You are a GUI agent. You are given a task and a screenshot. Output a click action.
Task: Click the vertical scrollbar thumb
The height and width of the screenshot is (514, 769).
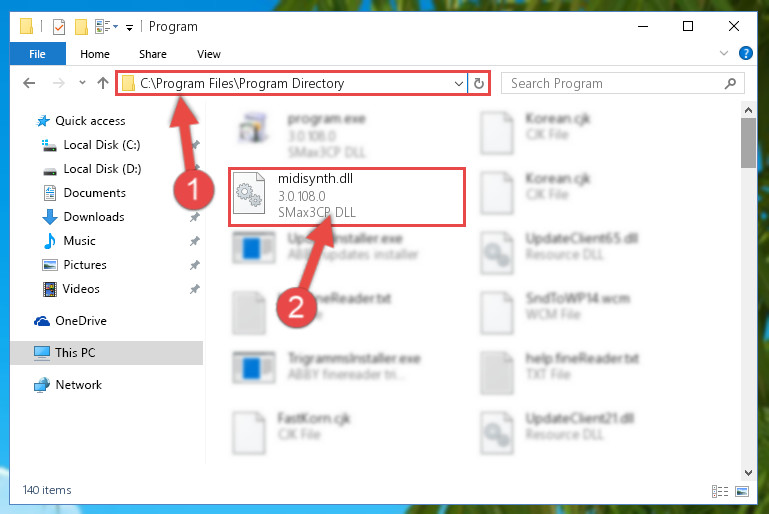point(748,143)
